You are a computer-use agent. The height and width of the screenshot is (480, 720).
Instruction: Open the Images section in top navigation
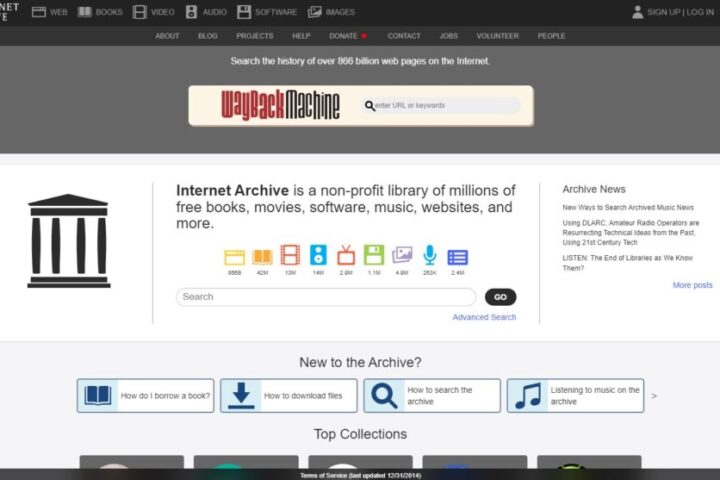331,12
